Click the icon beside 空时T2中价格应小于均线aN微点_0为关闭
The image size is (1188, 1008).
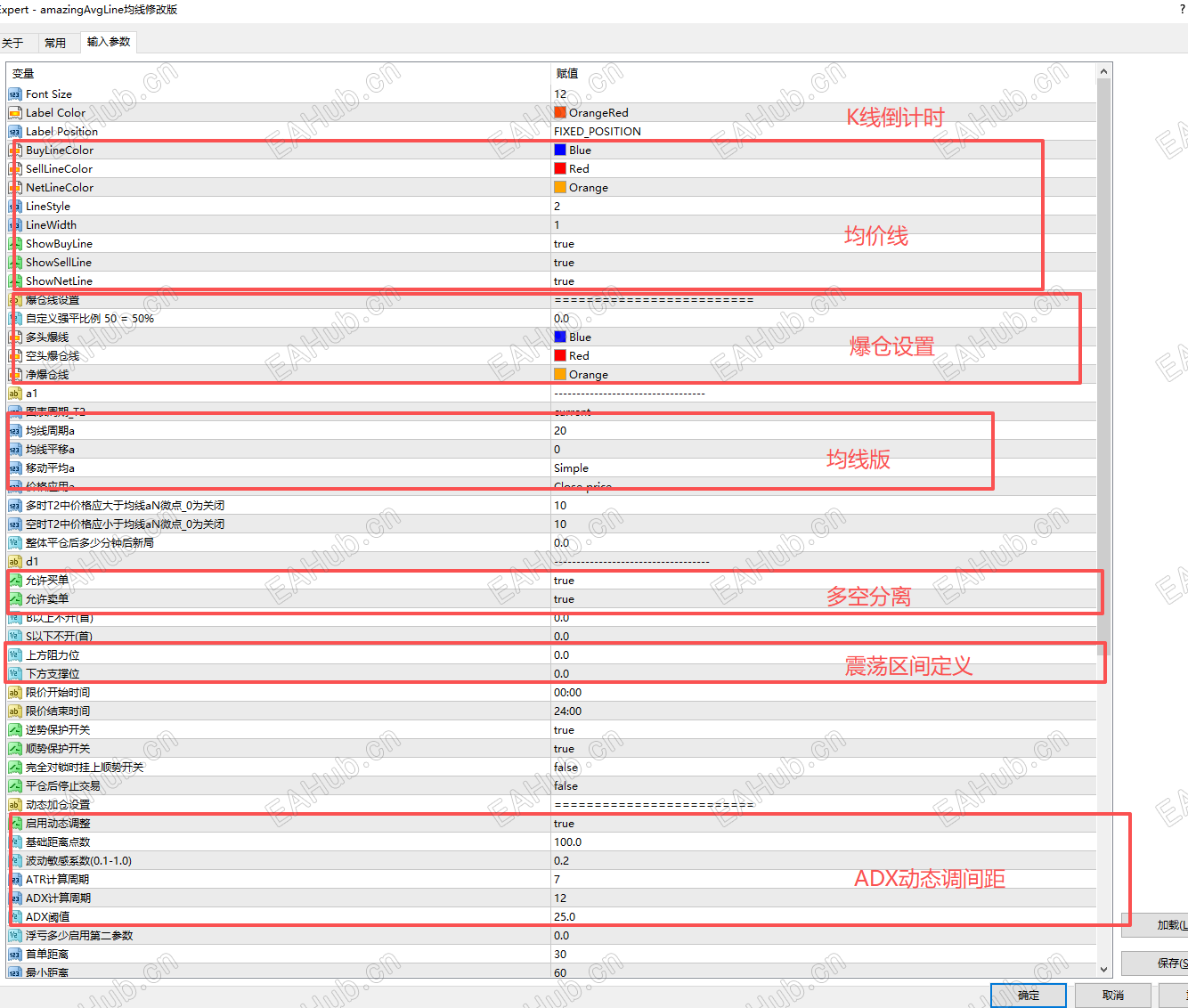(15, 524)
